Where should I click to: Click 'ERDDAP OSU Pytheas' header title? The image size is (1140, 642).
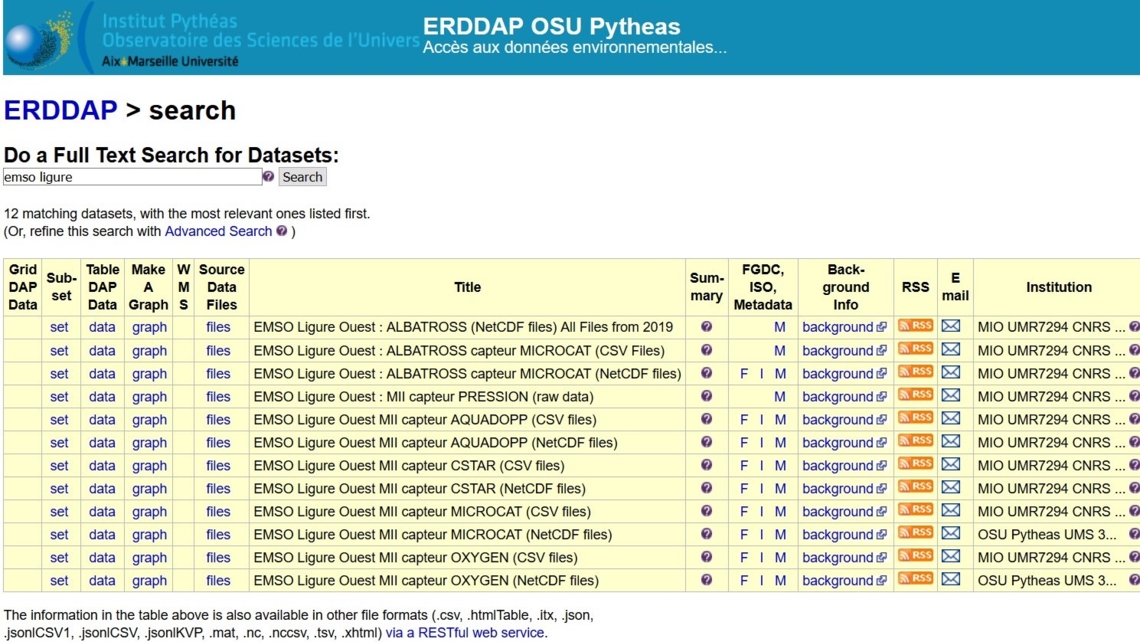point(552,26)
